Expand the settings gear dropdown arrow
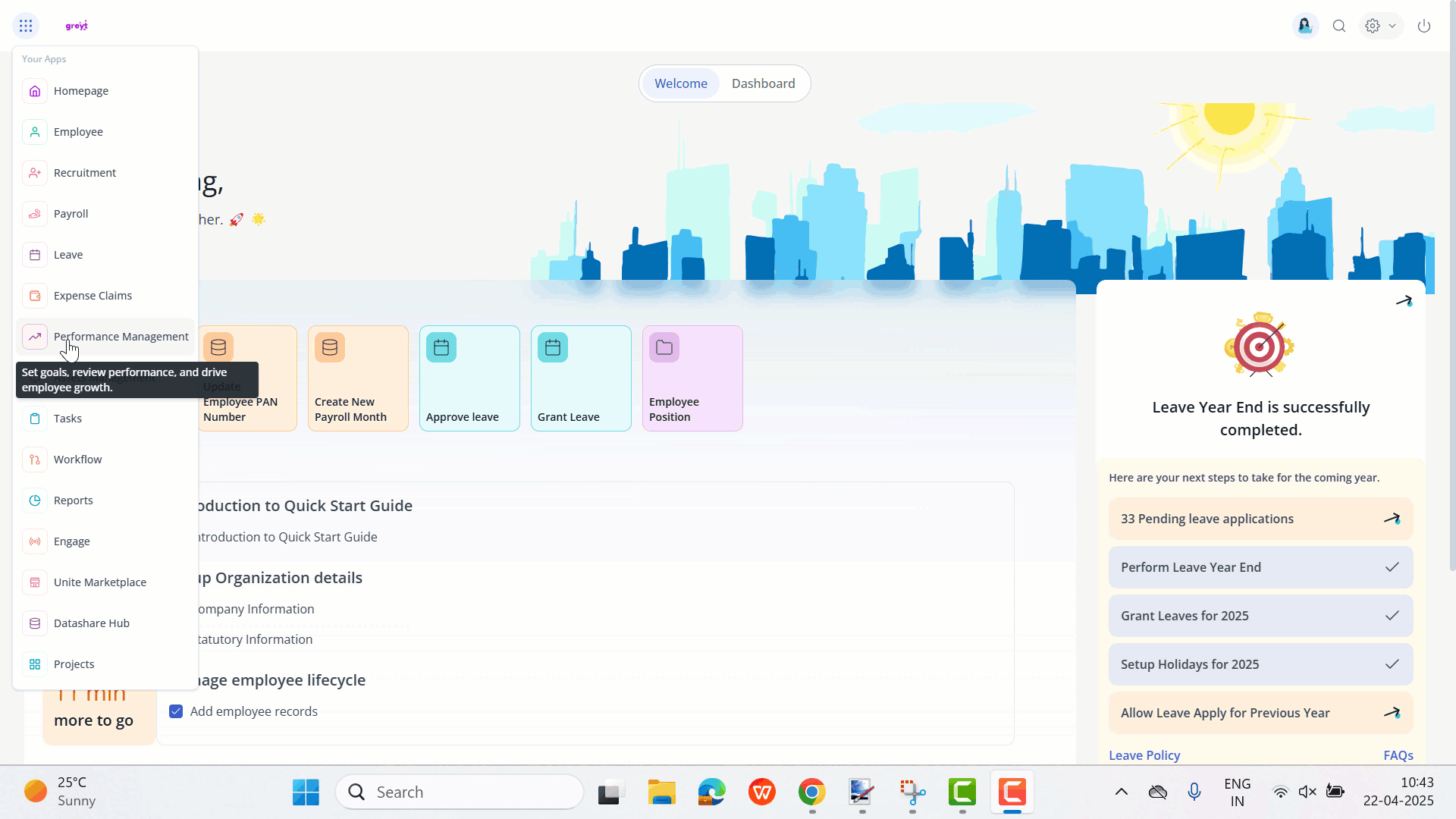Screen dimensions: 1456x819 tap(1392, 26)
